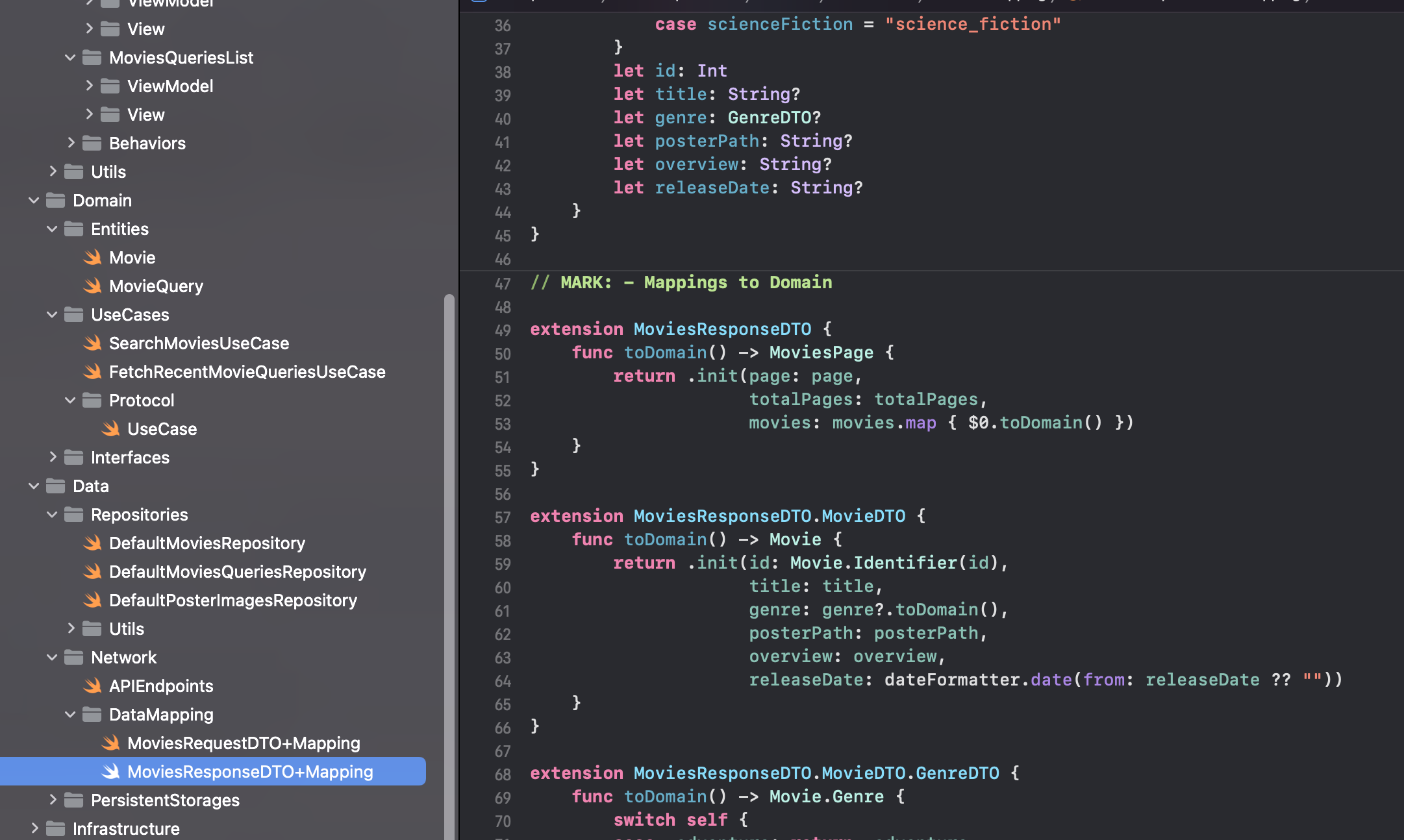The height and width of the screenshot is (840, 1404).
Task: Click DefaultMoviesRepository Swift file icon
Action: (x=93, y=543)
